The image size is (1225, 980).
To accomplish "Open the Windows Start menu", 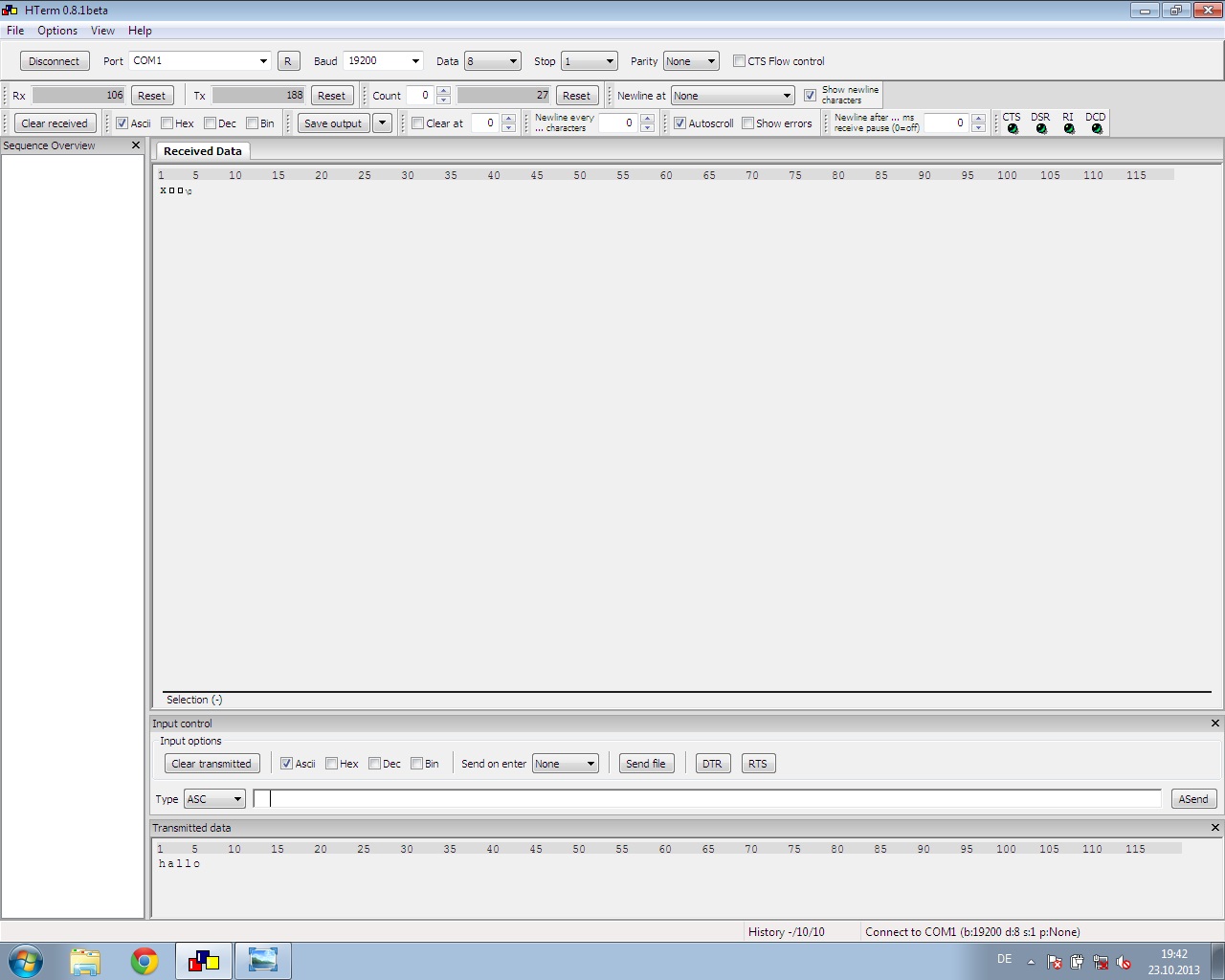I will click(x=26, y=961).
